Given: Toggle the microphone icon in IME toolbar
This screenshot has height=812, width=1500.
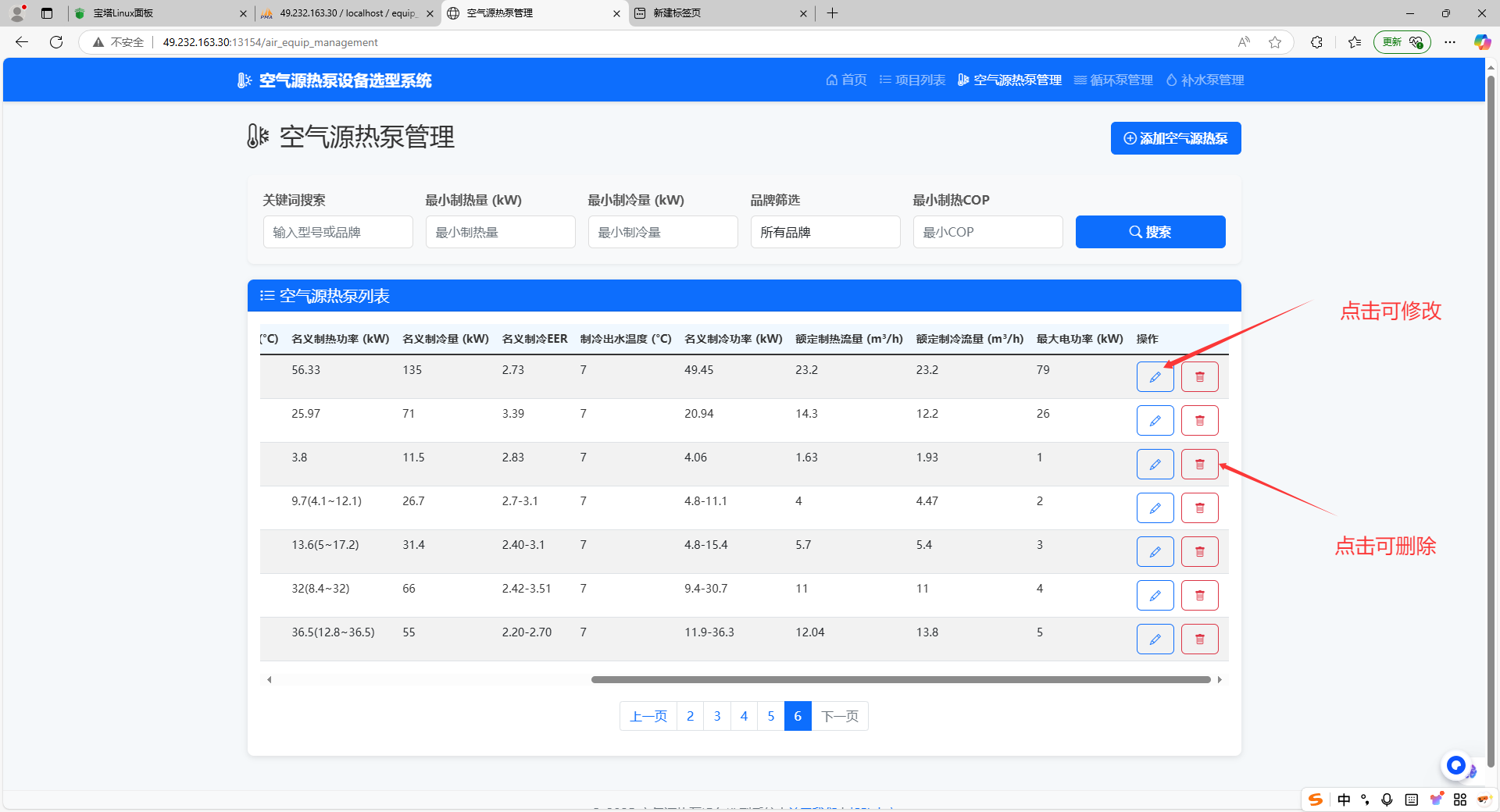Looking at the screenshot, I should [1387, 800].
